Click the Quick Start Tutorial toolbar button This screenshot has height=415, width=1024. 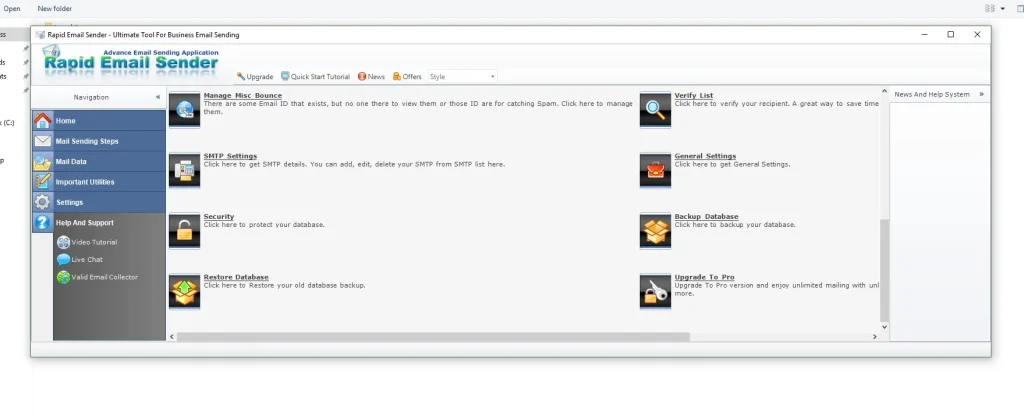315,76
